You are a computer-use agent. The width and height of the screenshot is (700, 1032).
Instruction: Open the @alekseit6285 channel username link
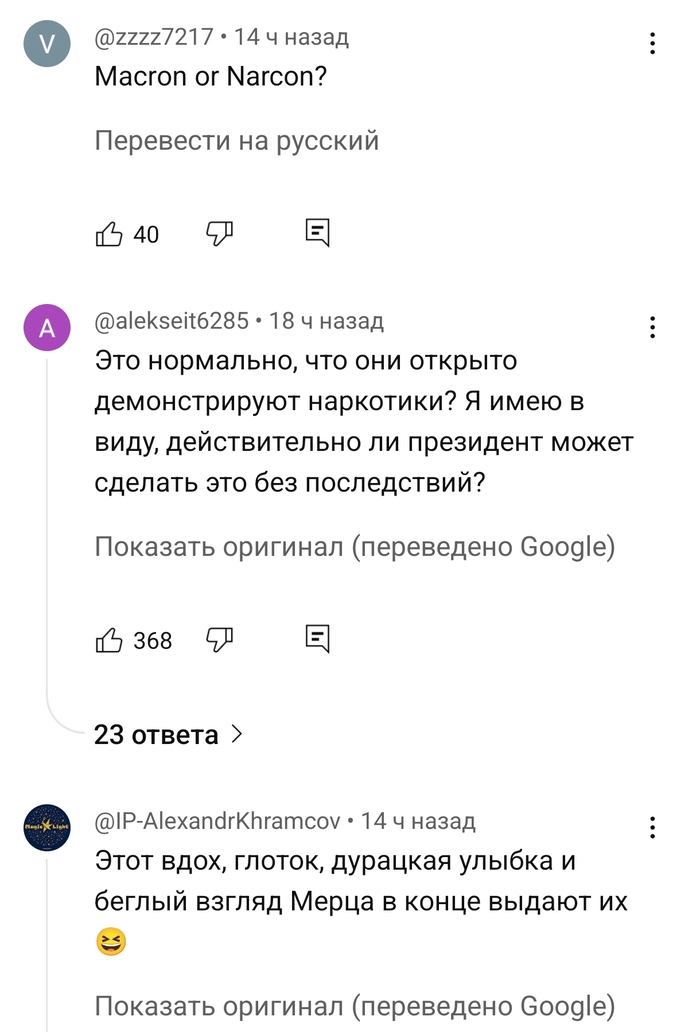click(171, 321)
